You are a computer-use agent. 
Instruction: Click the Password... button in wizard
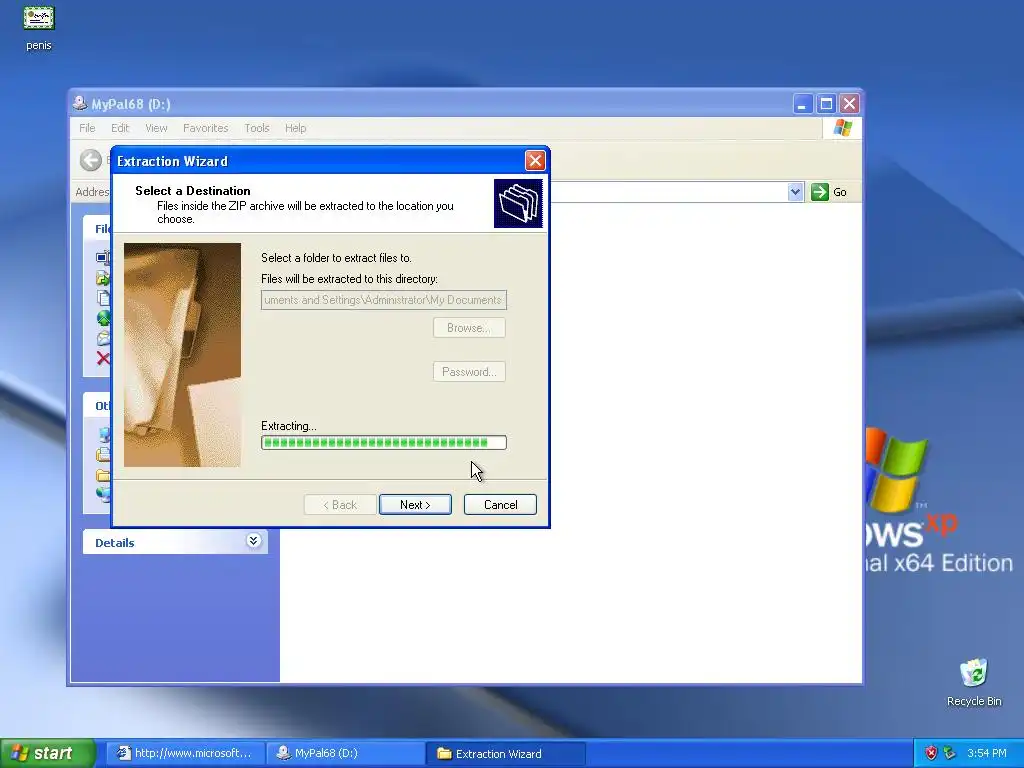(469, 372)
